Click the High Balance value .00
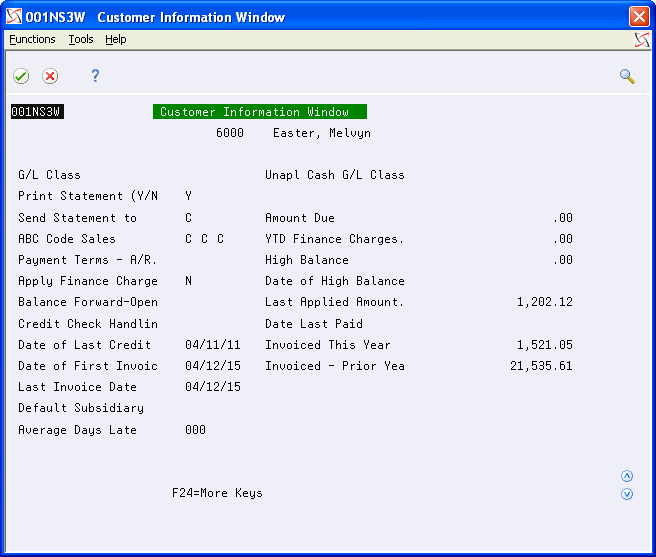This screenshot has height=557, width=656. (x=563, y=260)
